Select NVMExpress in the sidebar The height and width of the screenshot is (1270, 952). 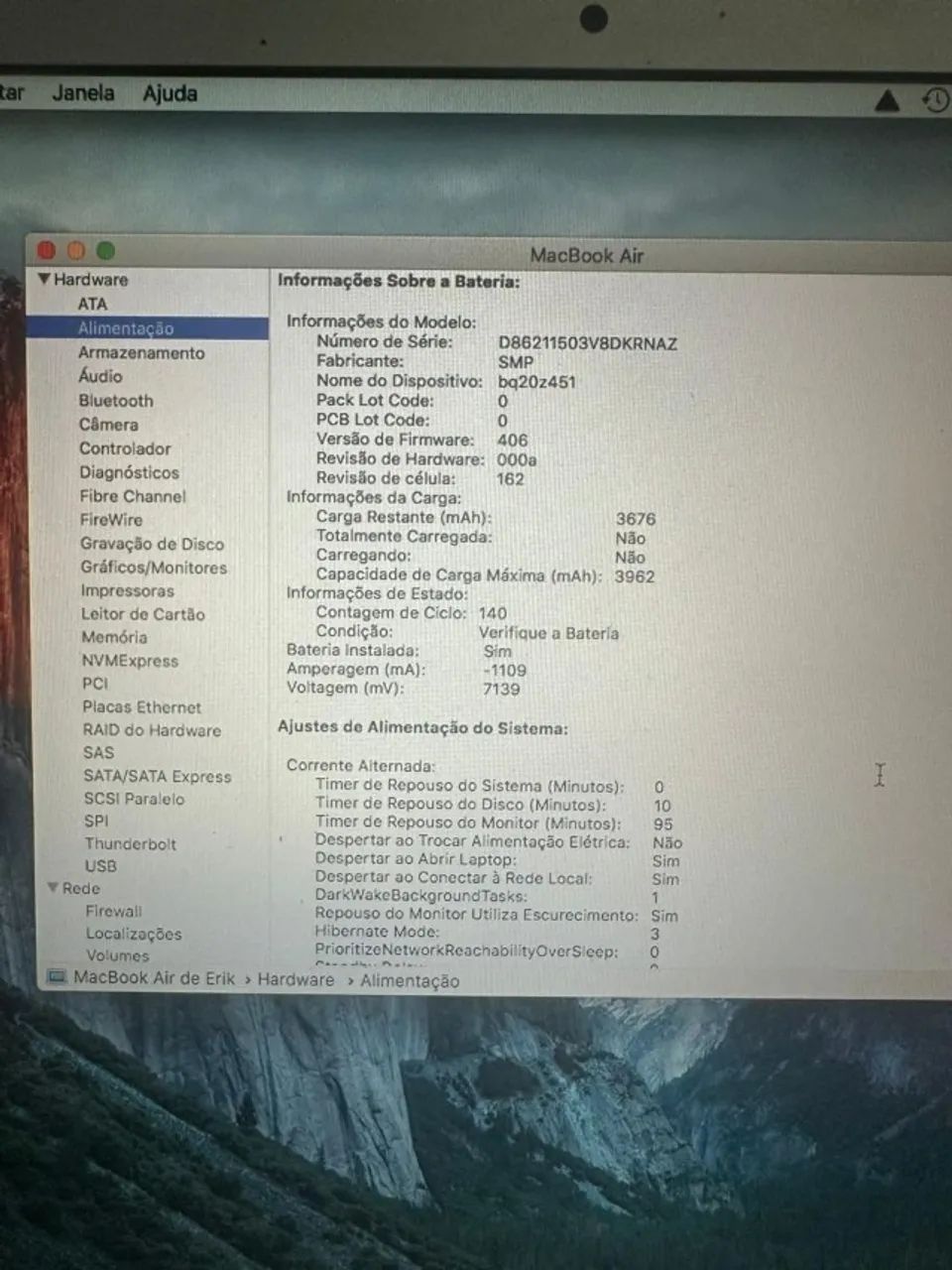(x=130, y=661)
